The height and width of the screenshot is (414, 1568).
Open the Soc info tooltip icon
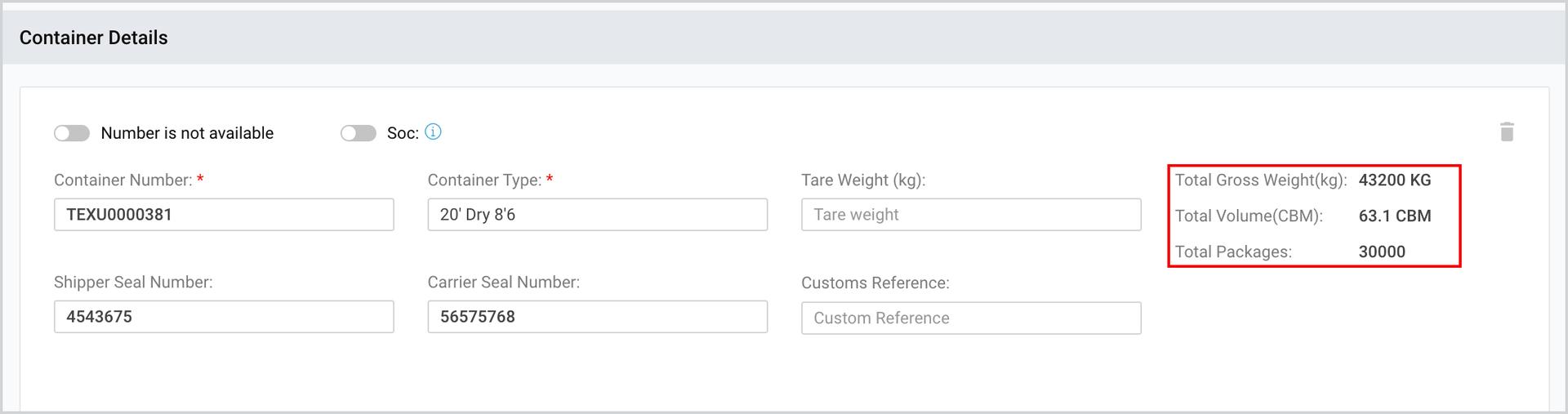tap(433, 131)
